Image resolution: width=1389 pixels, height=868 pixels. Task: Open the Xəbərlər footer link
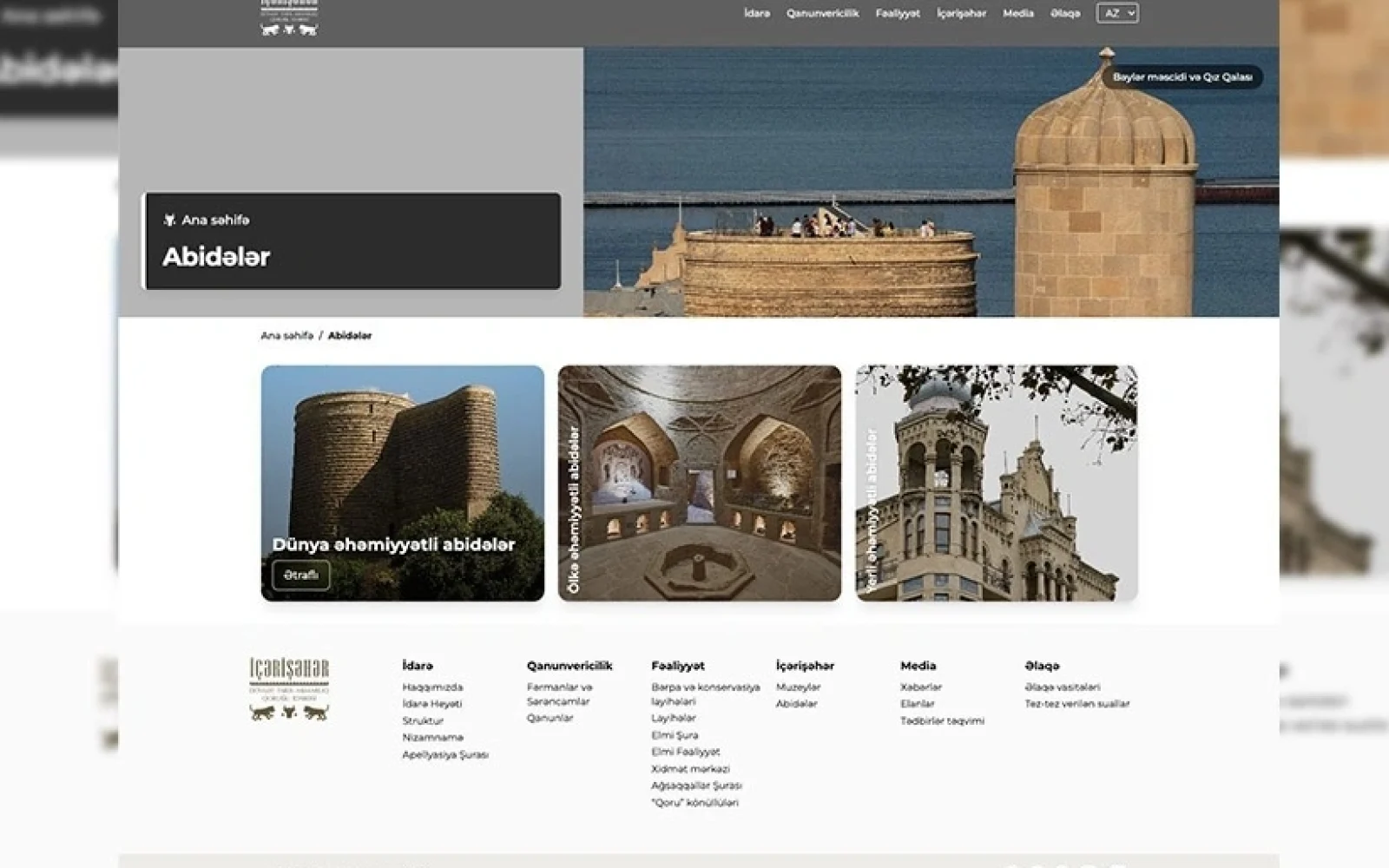point(920,687)
